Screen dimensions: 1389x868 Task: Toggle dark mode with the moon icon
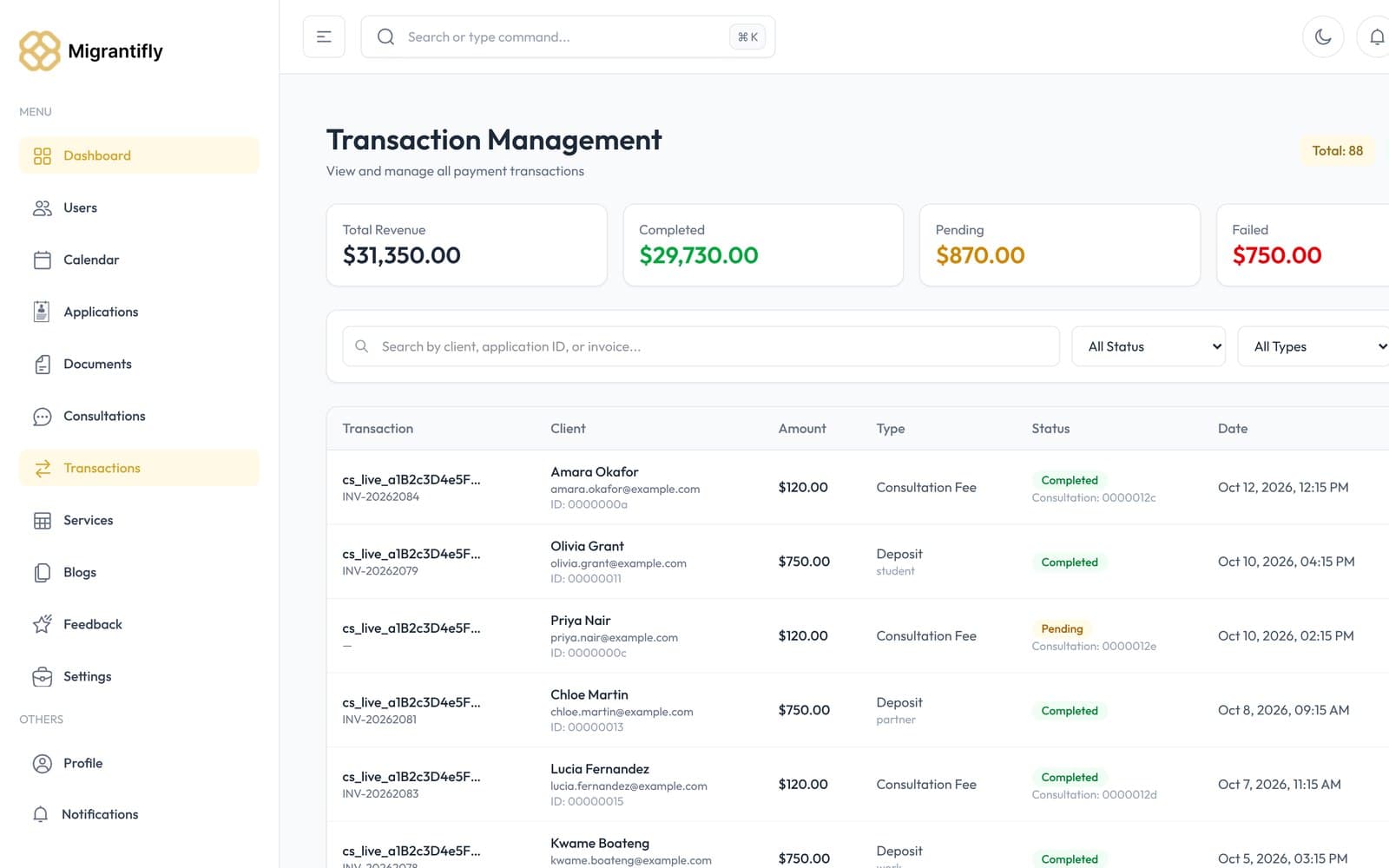(x=1323, y=36)
